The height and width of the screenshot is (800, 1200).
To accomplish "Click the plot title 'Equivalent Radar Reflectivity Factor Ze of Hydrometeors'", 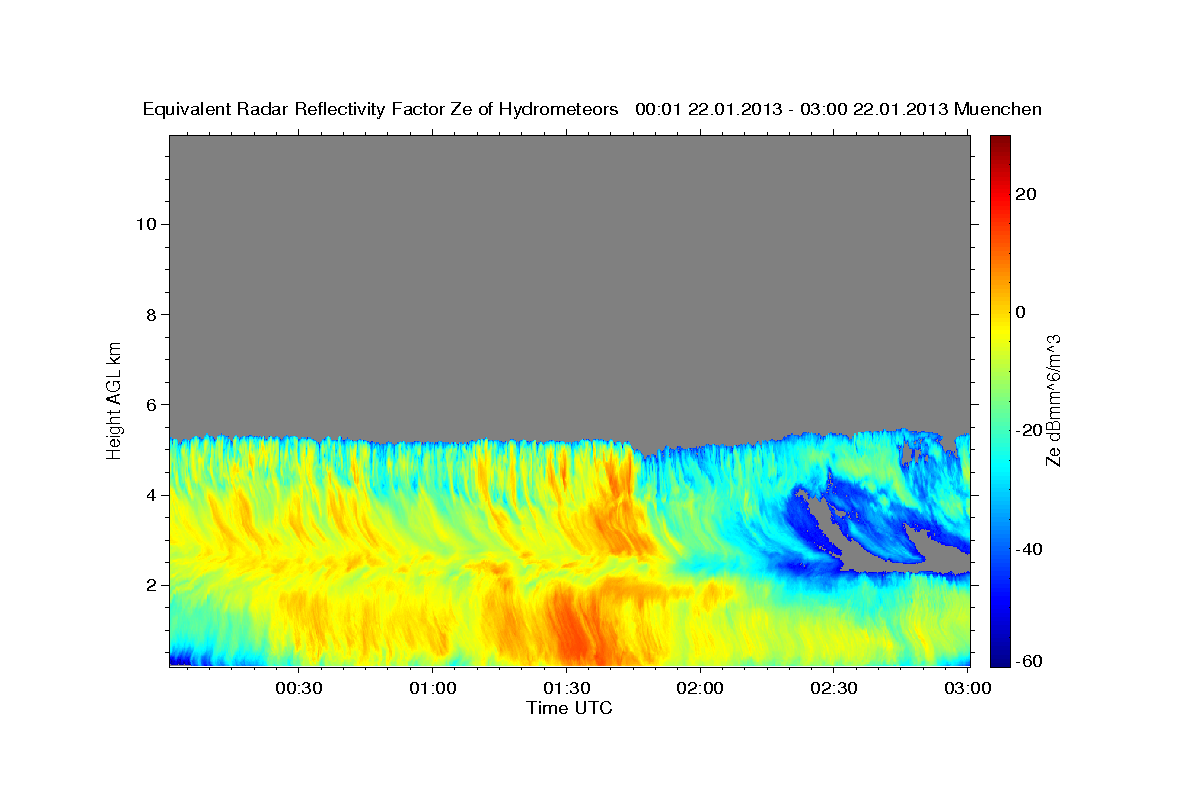I will 381,109.
